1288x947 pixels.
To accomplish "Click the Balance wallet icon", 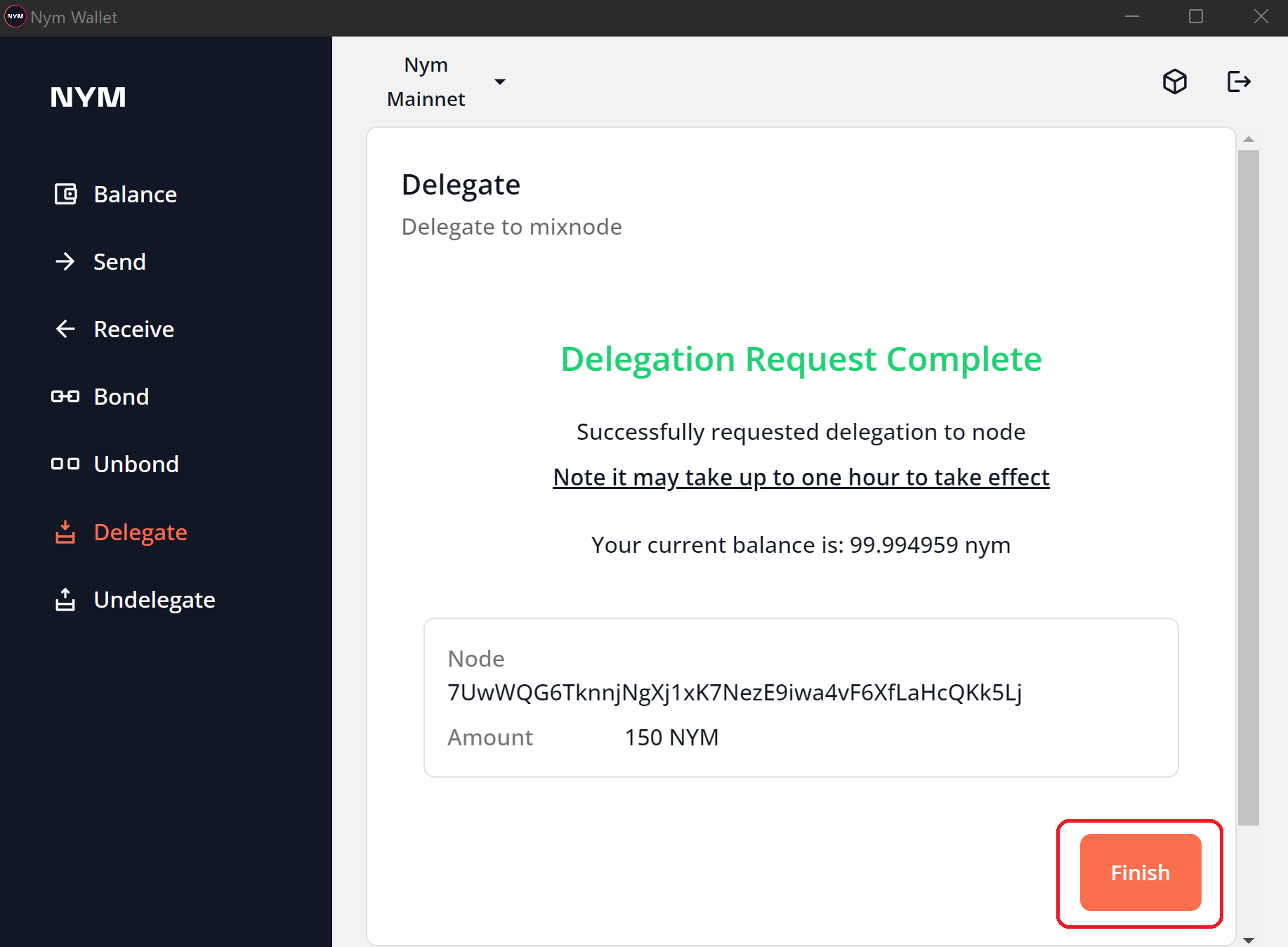I will pyautogui.click(x=66, y=194).
